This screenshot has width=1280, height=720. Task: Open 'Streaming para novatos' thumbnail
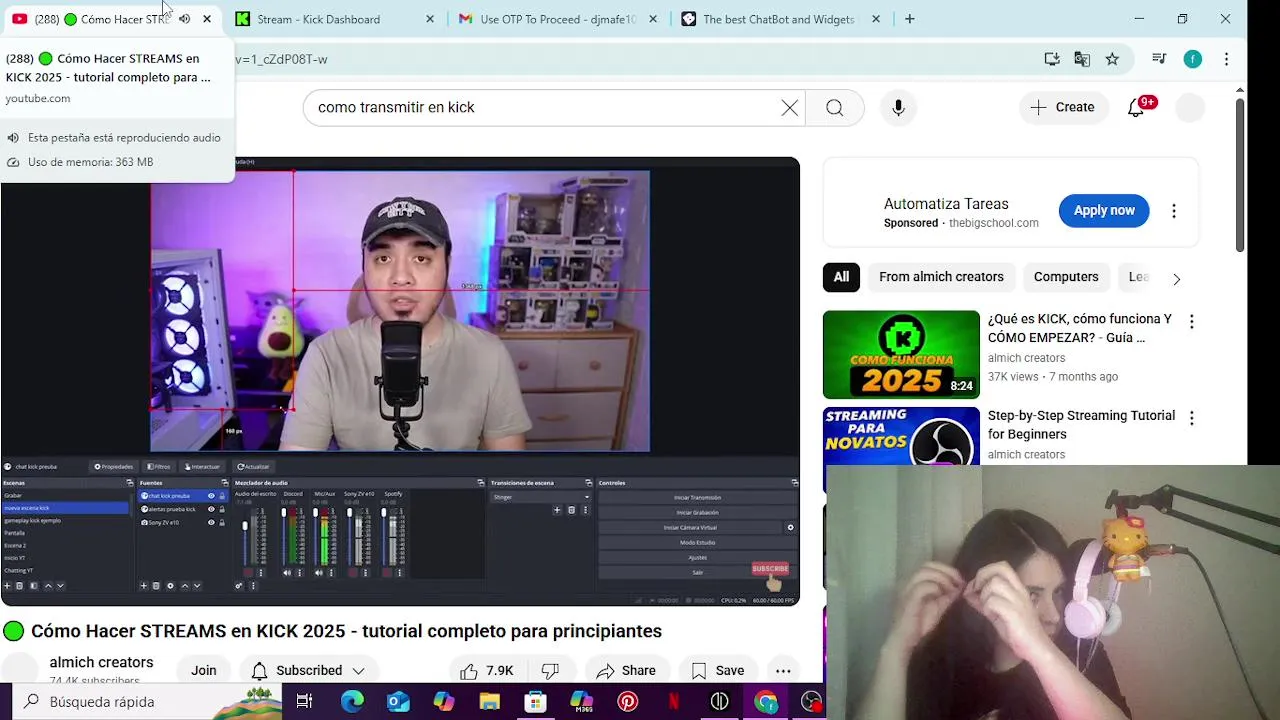tap(901, 435)
